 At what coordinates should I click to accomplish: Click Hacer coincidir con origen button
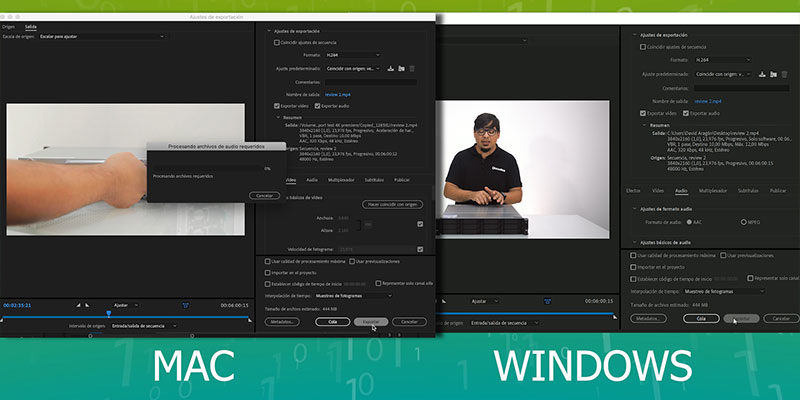coord(392,204)
